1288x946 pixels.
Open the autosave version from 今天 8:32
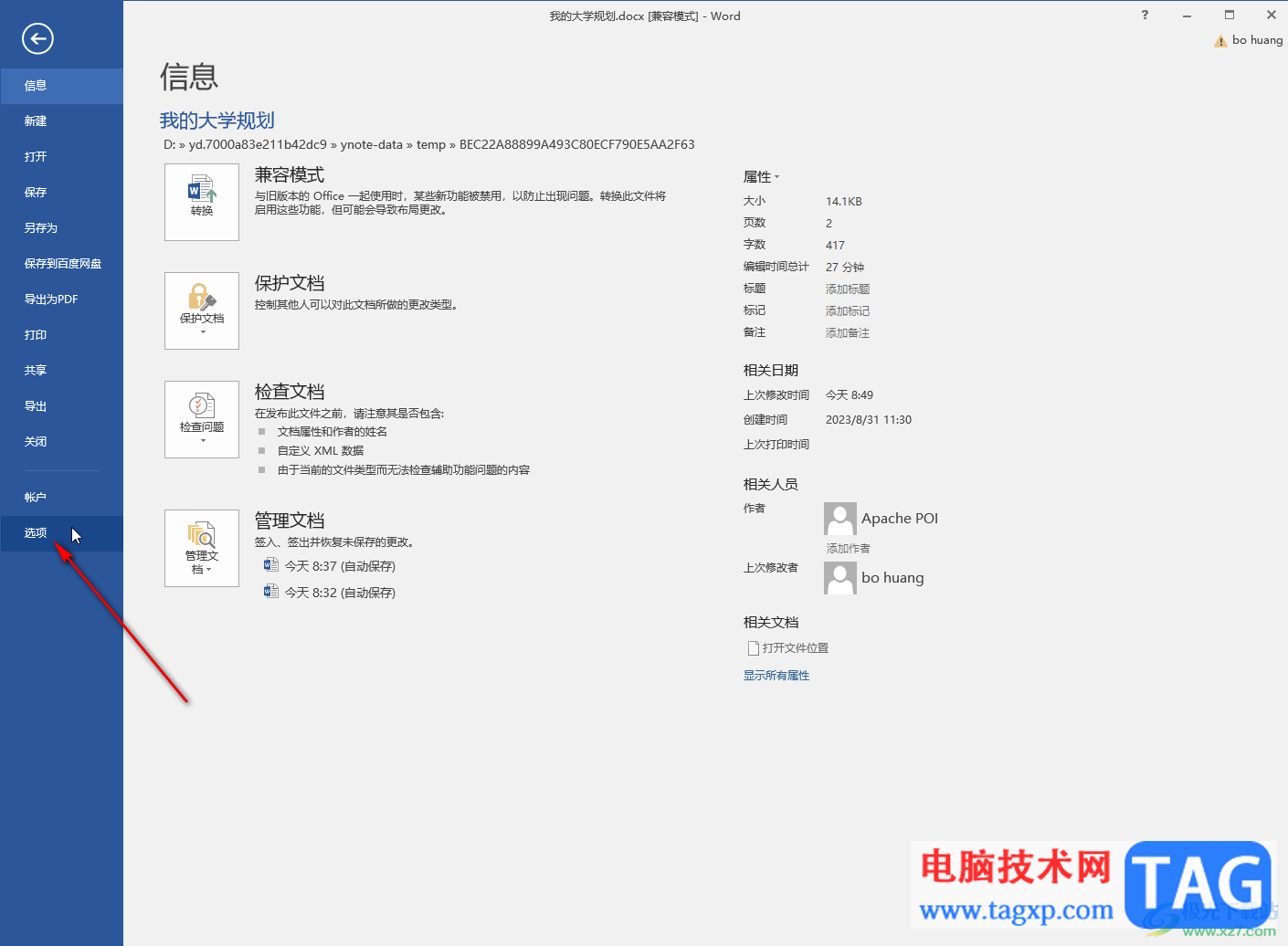click(x=330, y=593)
